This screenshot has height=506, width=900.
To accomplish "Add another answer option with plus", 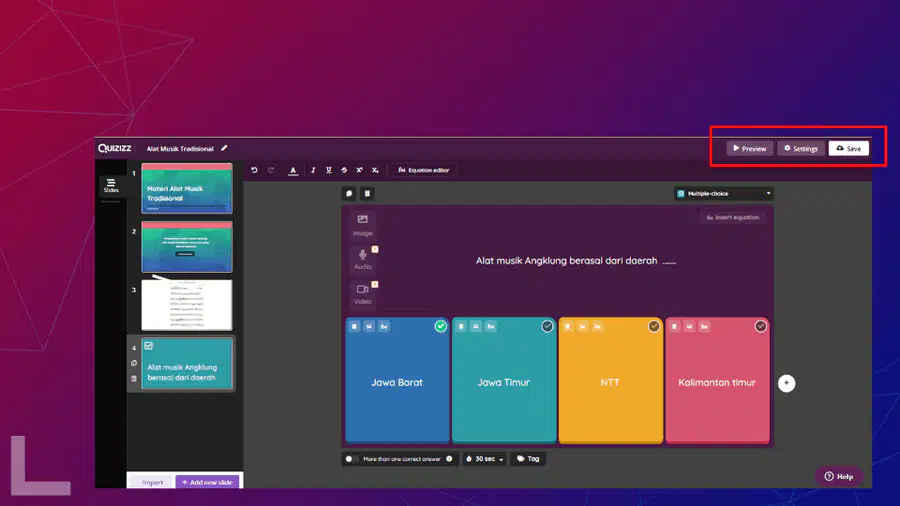I will pos(786,383).
